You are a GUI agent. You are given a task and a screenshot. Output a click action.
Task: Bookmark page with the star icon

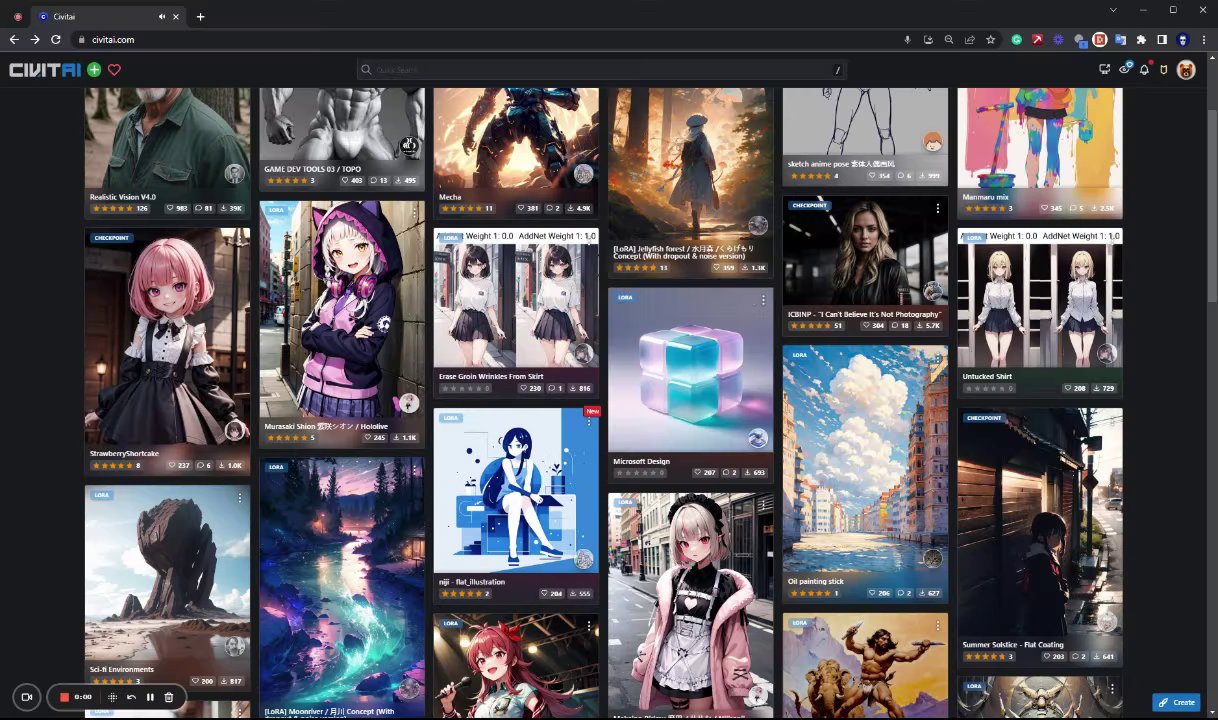(990, 40)
